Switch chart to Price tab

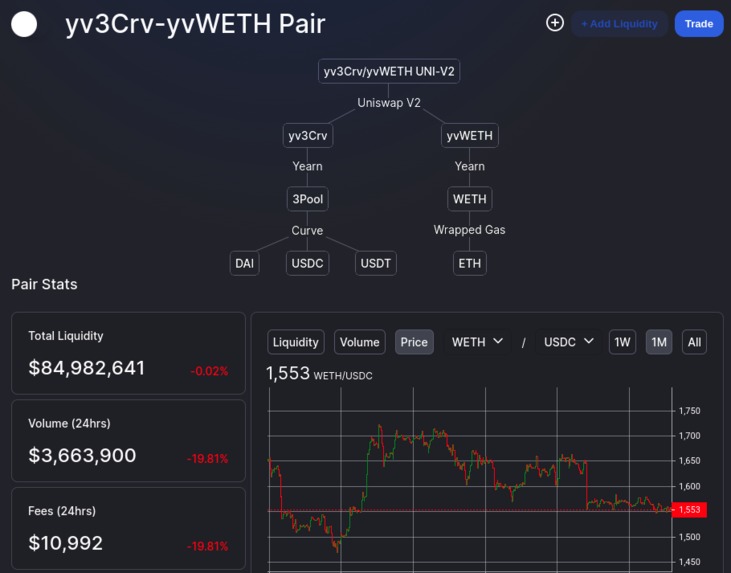click(x=414, y=342)
